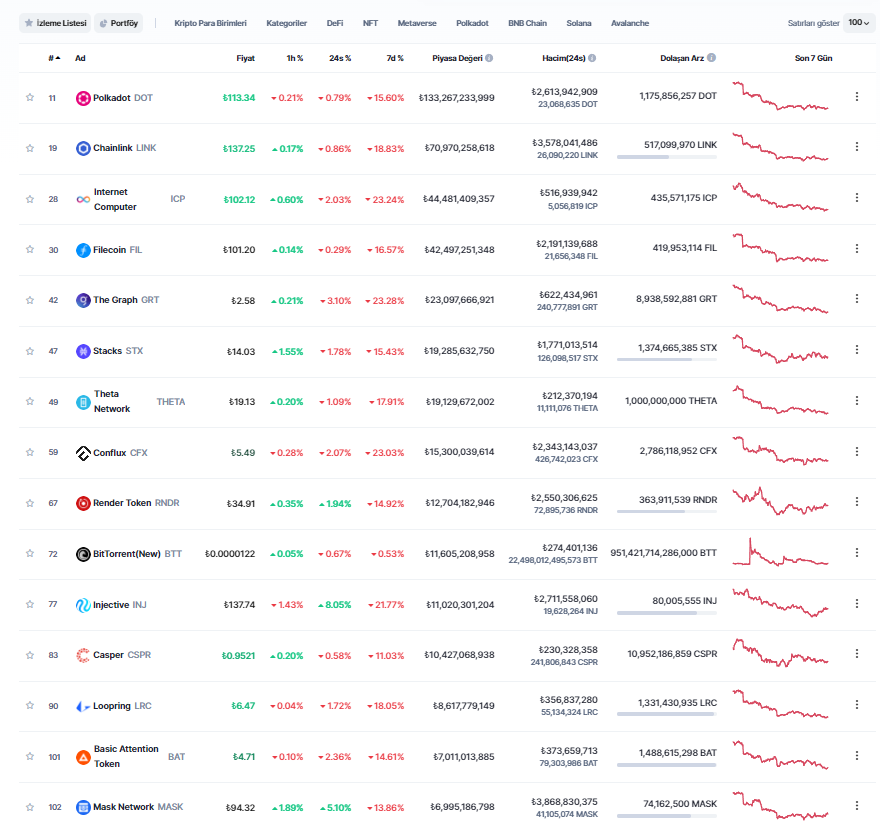Click Render Token circulating supply progress bar
This screenshot has width=880, height=832.
pos(667,511)
